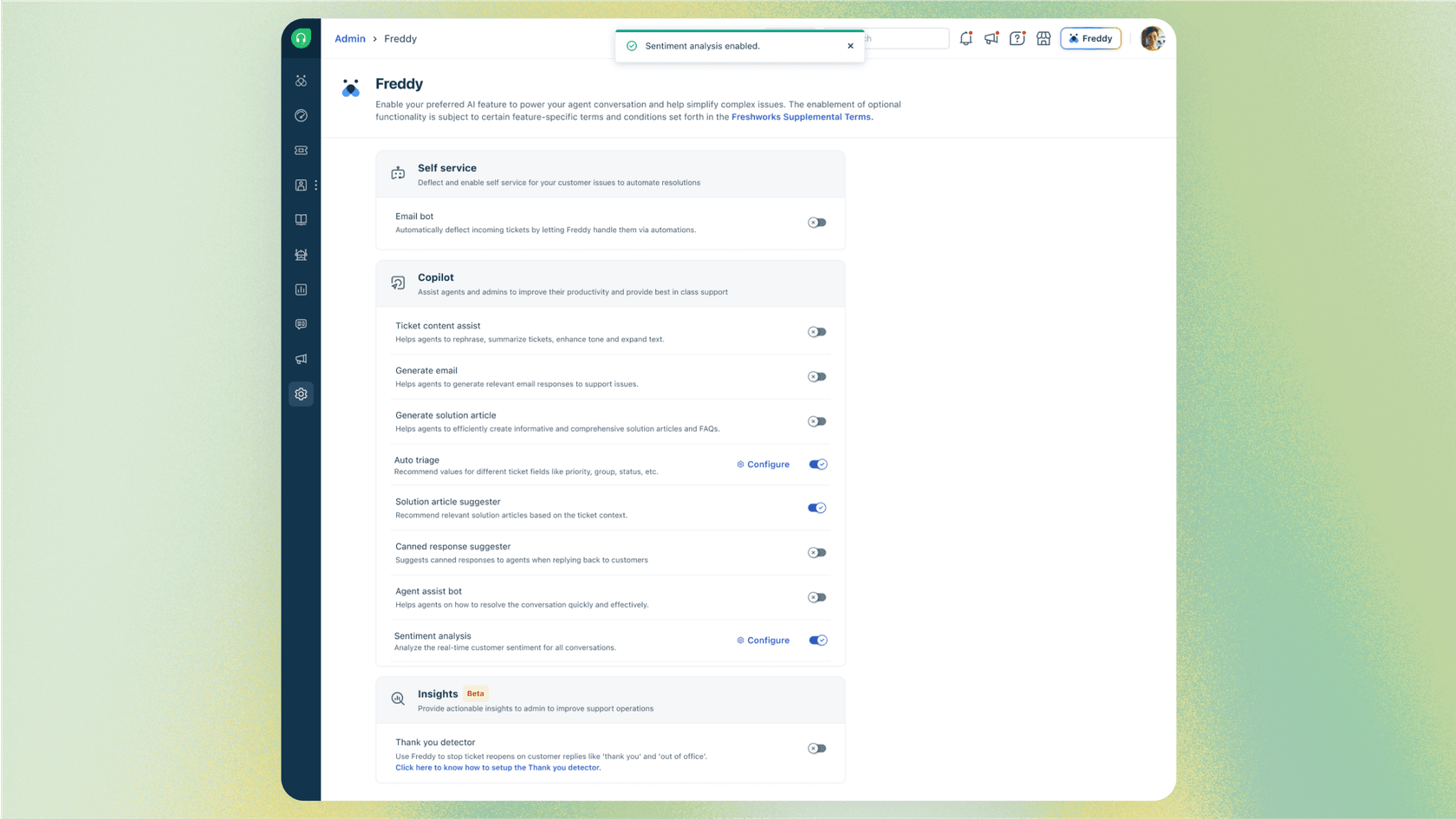Screen dimensions: 1456x819
Task: Click the Solution article suggester label
Action: point(448,502)
